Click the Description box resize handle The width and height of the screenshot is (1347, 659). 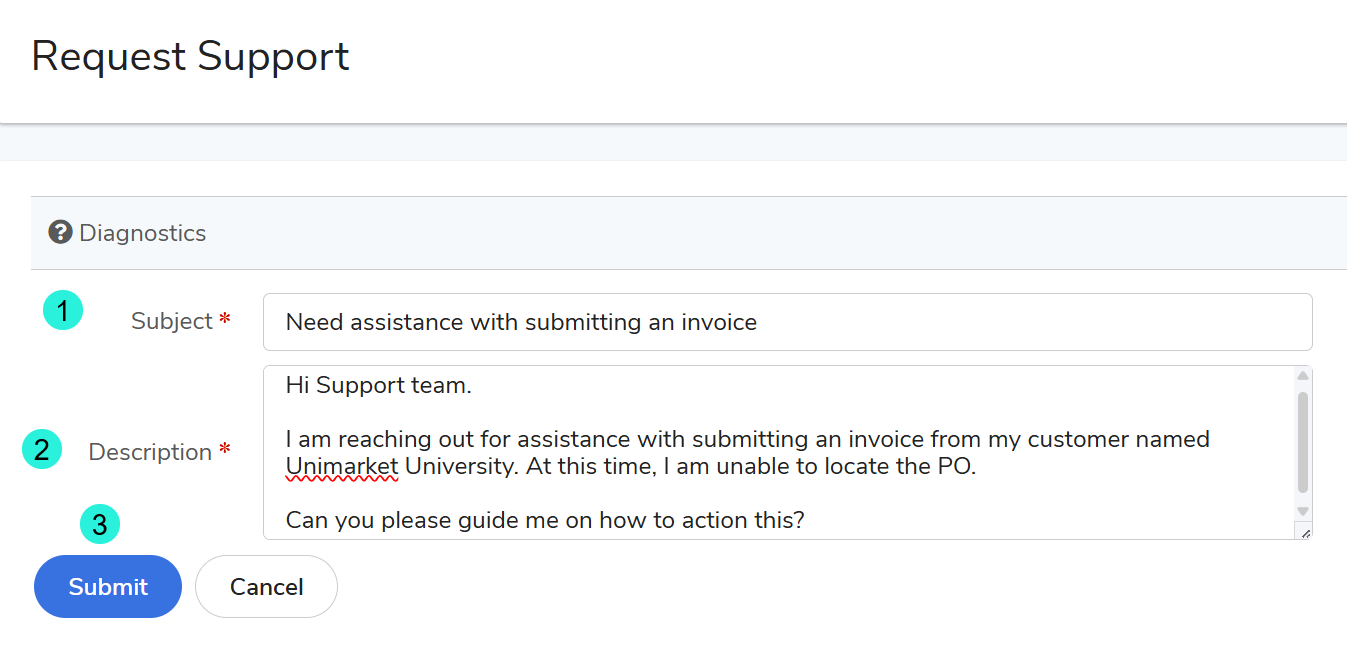(x=1303, y=532)
